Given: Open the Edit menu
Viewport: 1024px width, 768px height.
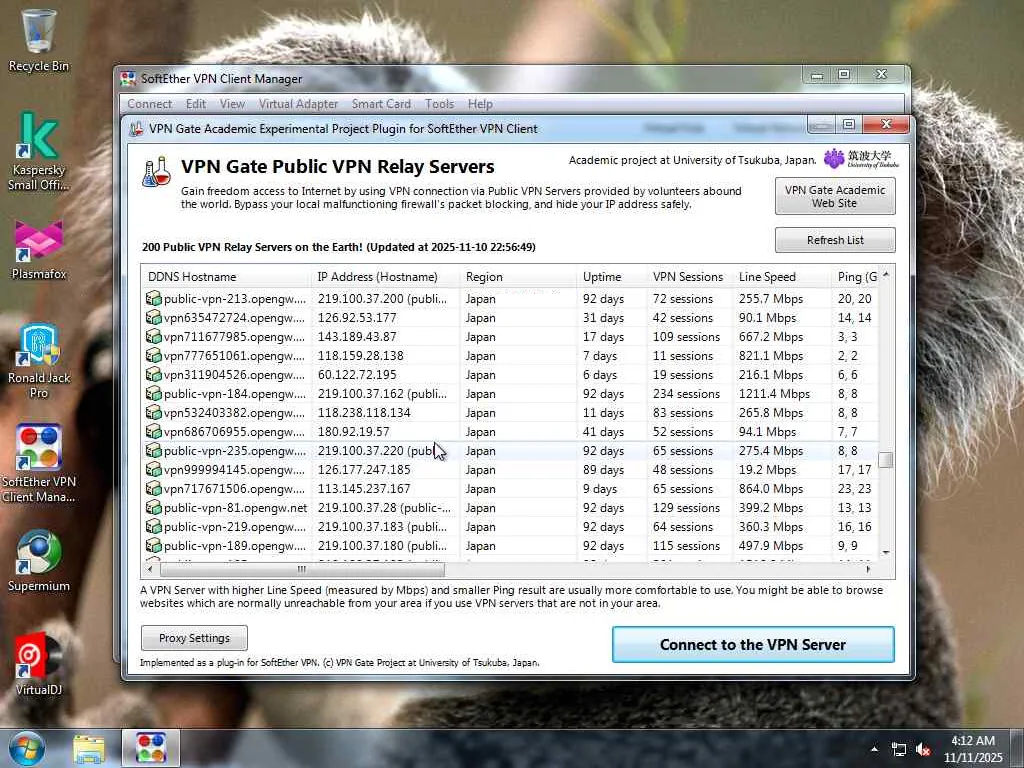Looking at the screenshot, I should point(195,104).
